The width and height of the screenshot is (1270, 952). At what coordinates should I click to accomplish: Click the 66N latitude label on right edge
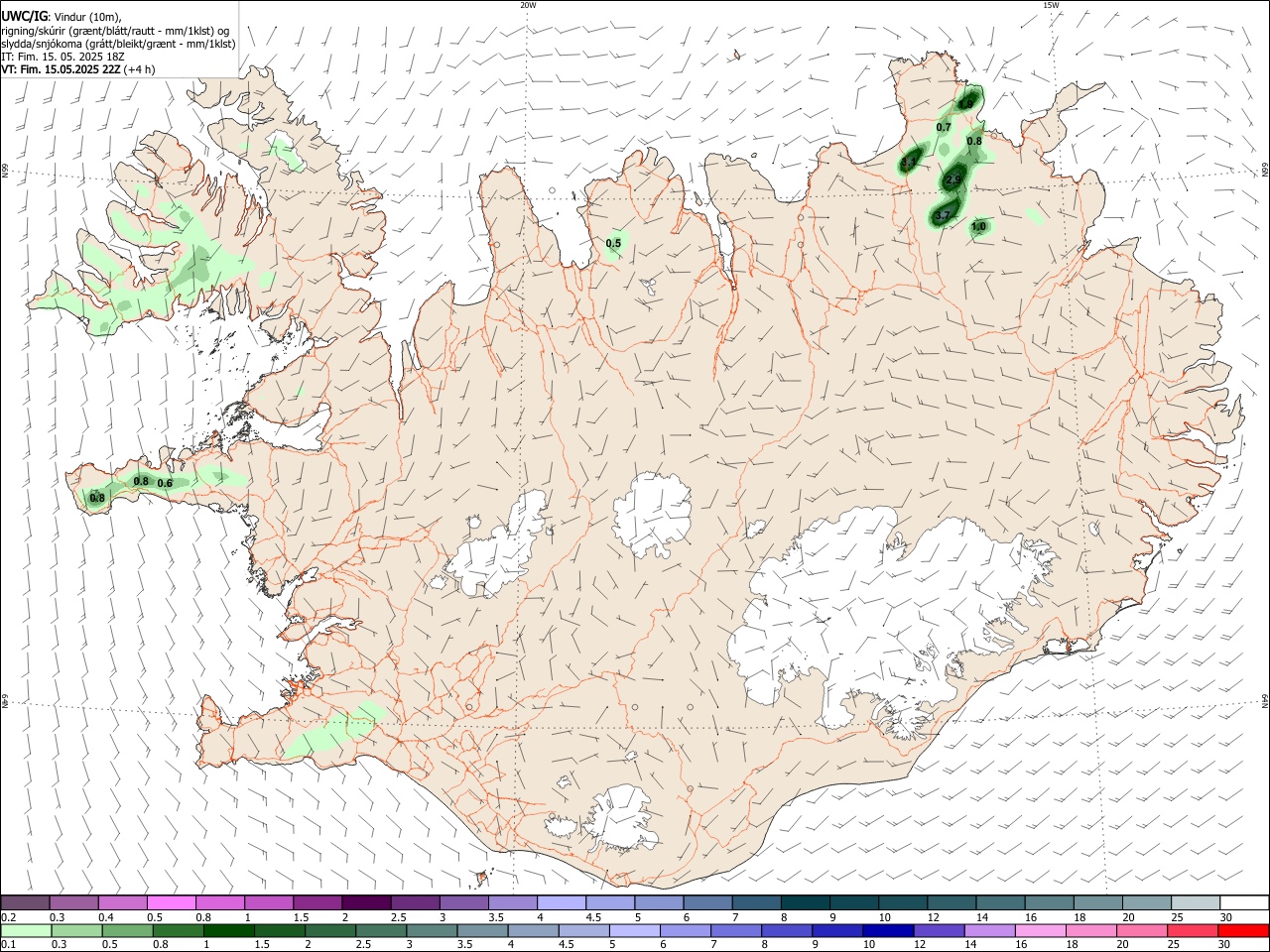point(1265,171)
